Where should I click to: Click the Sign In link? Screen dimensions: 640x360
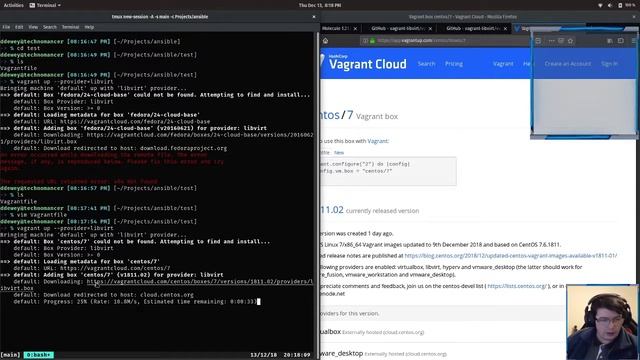pyautogui.click(x=609, y=64)
